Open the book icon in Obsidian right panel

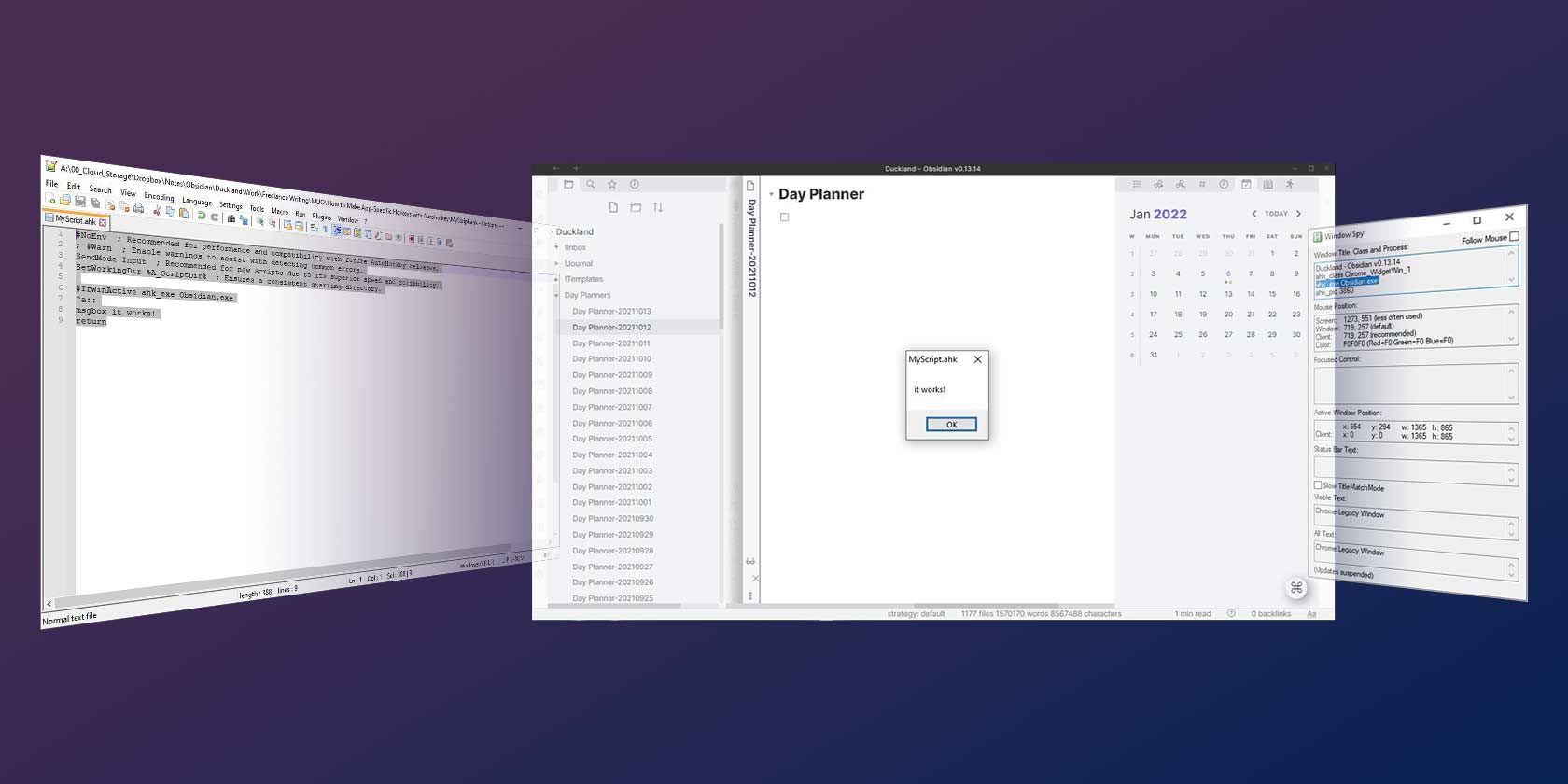click(x=1267, y=185)
